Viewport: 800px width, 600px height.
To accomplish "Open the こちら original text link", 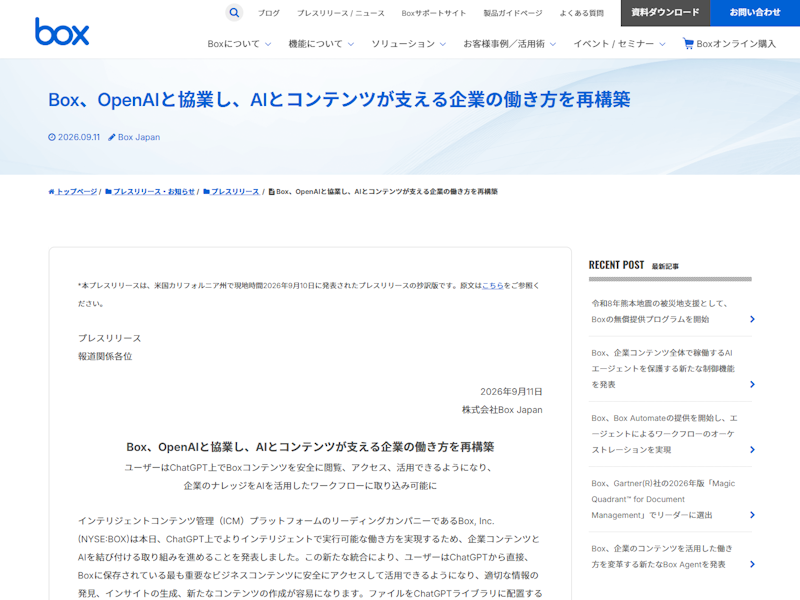I will 492,286.
